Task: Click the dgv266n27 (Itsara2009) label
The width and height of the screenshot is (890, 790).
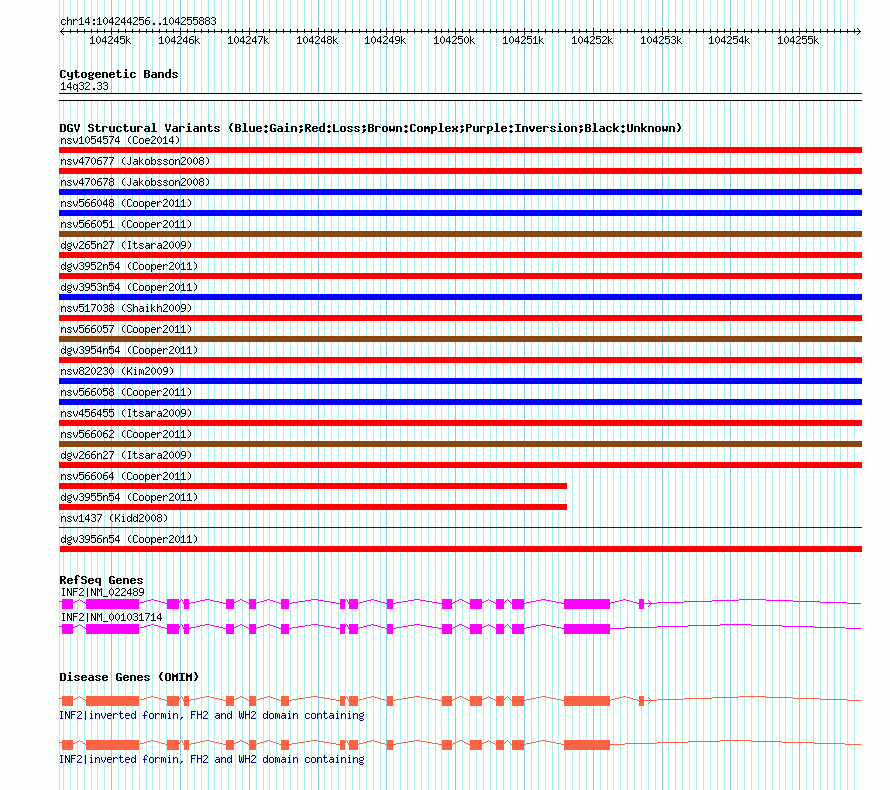Action: 126,455
